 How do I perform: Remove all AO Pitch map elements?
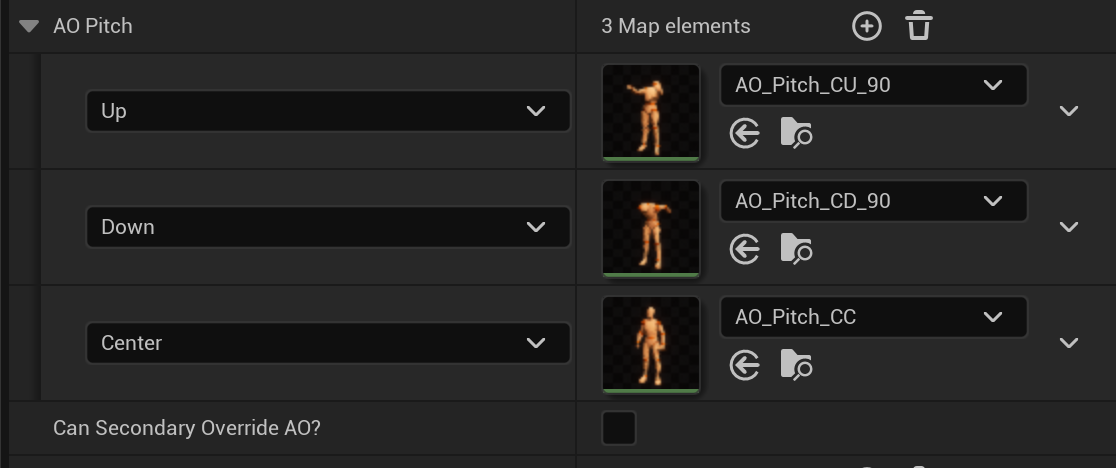coord(919,26)
